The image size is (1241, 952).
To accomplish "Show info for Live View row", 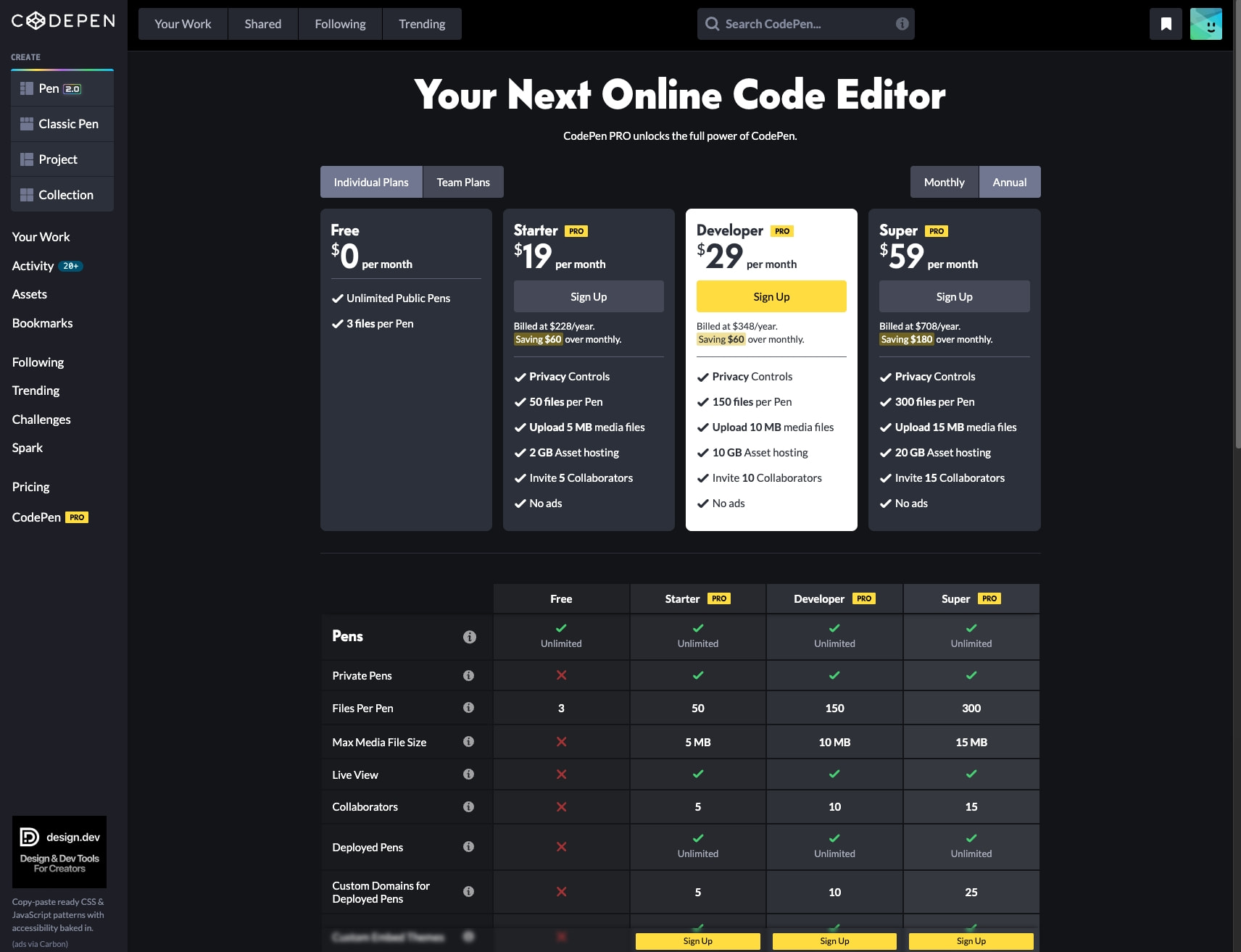I will (x=468, y=774).
